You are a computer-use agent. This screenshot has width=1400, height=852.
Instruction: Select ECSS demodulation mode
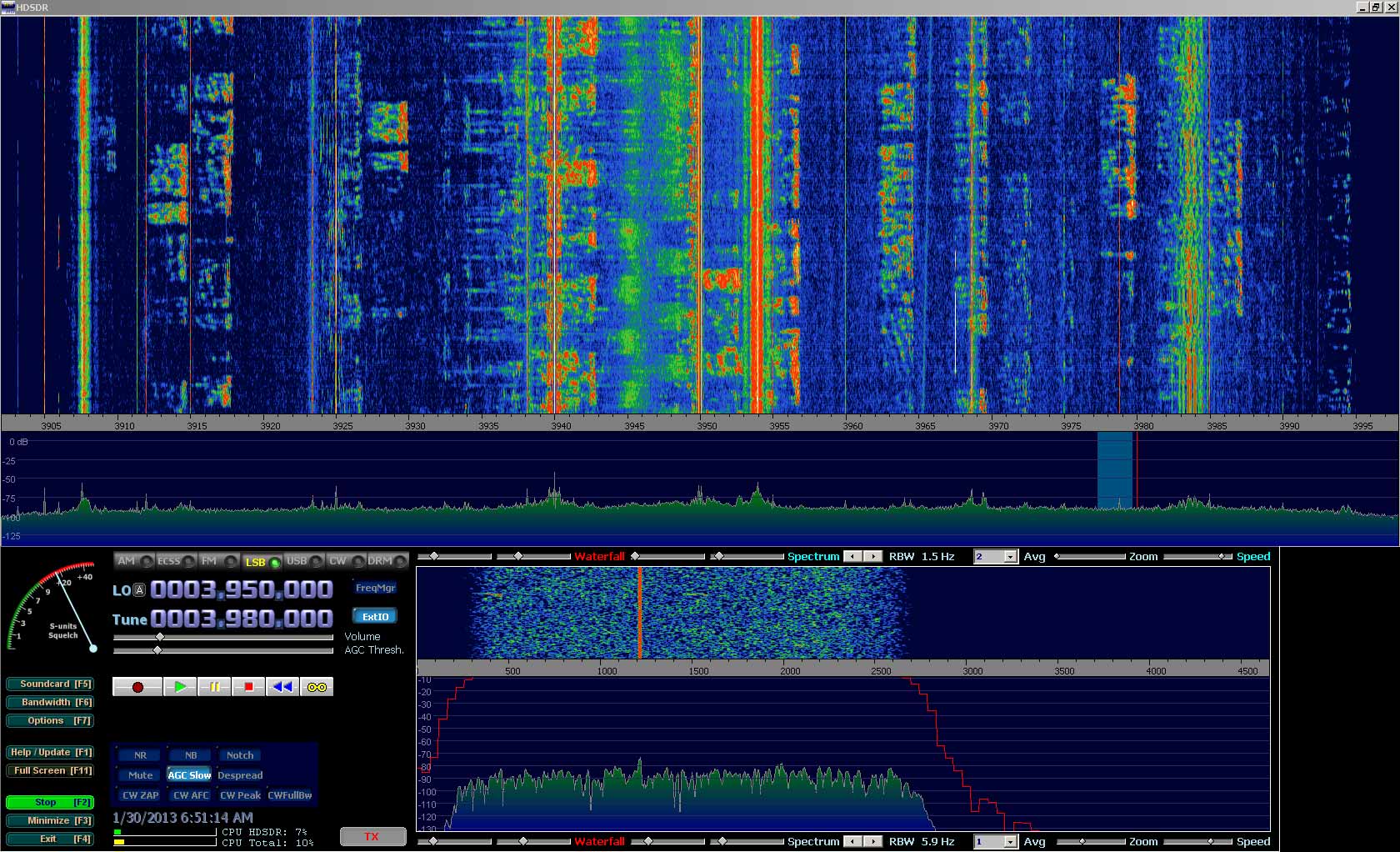tap(177, 561)
